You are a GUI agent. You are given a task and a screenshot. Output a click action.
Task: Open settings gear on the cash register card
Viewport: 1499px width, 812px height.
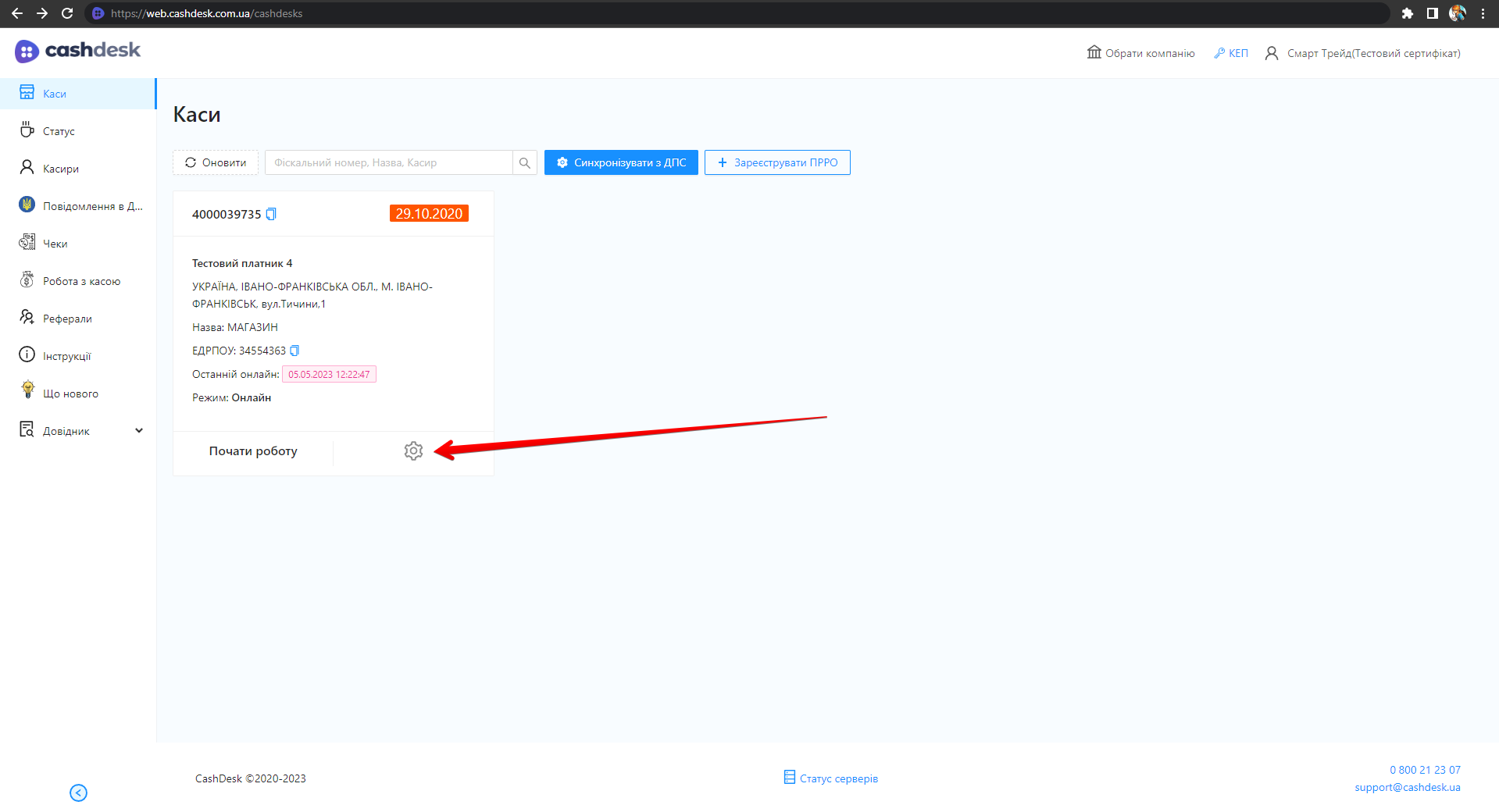(413, 451)
